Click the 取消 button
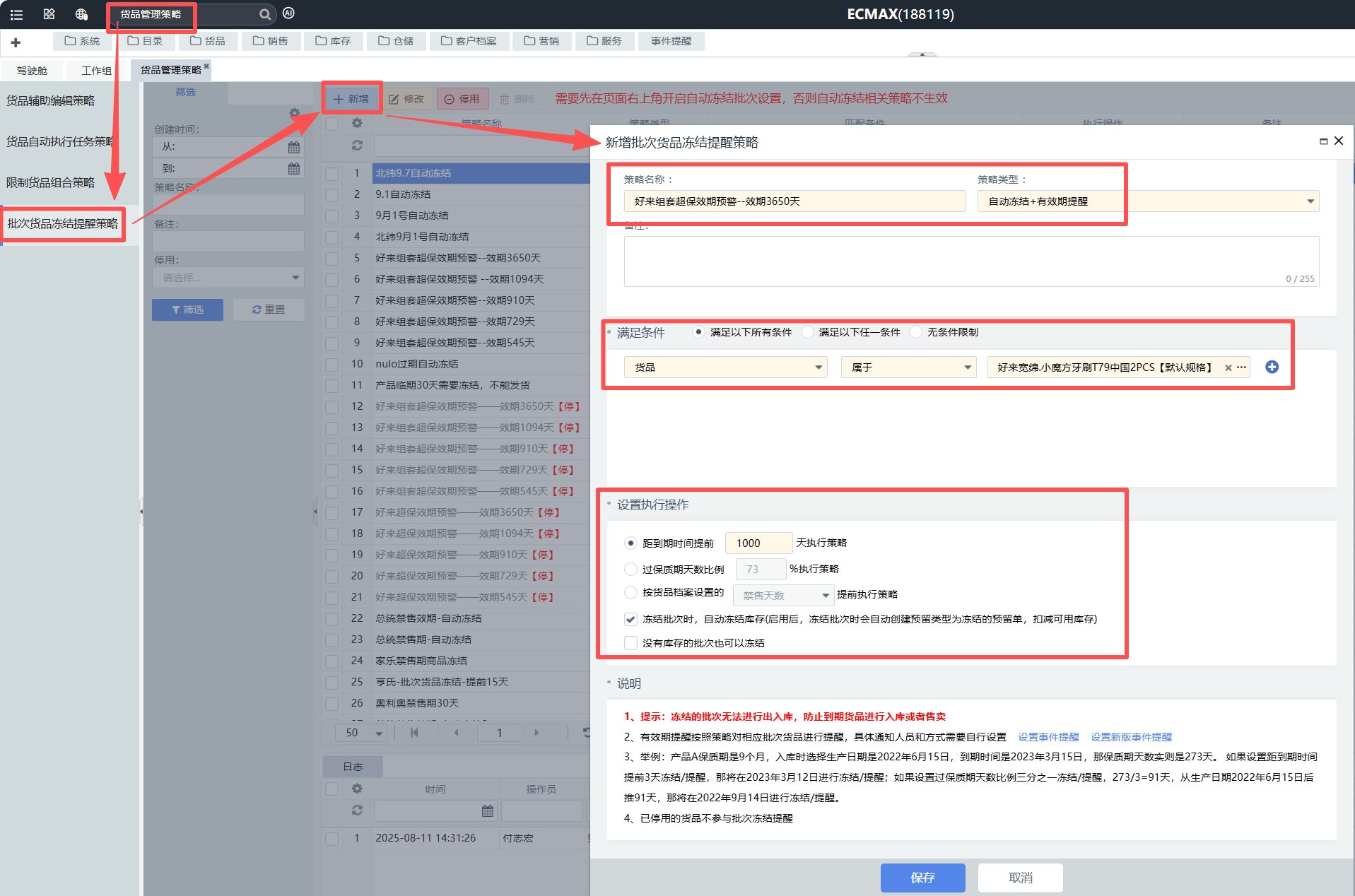Screen dimensions: 1355x896 (x=1020, y=878)
